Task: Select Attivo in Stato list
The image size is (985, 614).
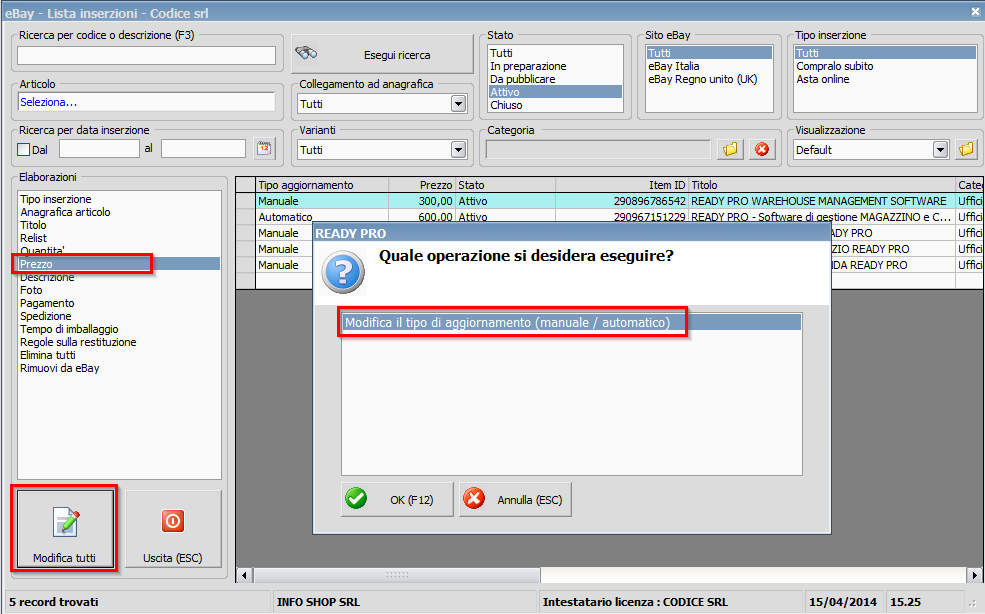Action: [555, 92]
